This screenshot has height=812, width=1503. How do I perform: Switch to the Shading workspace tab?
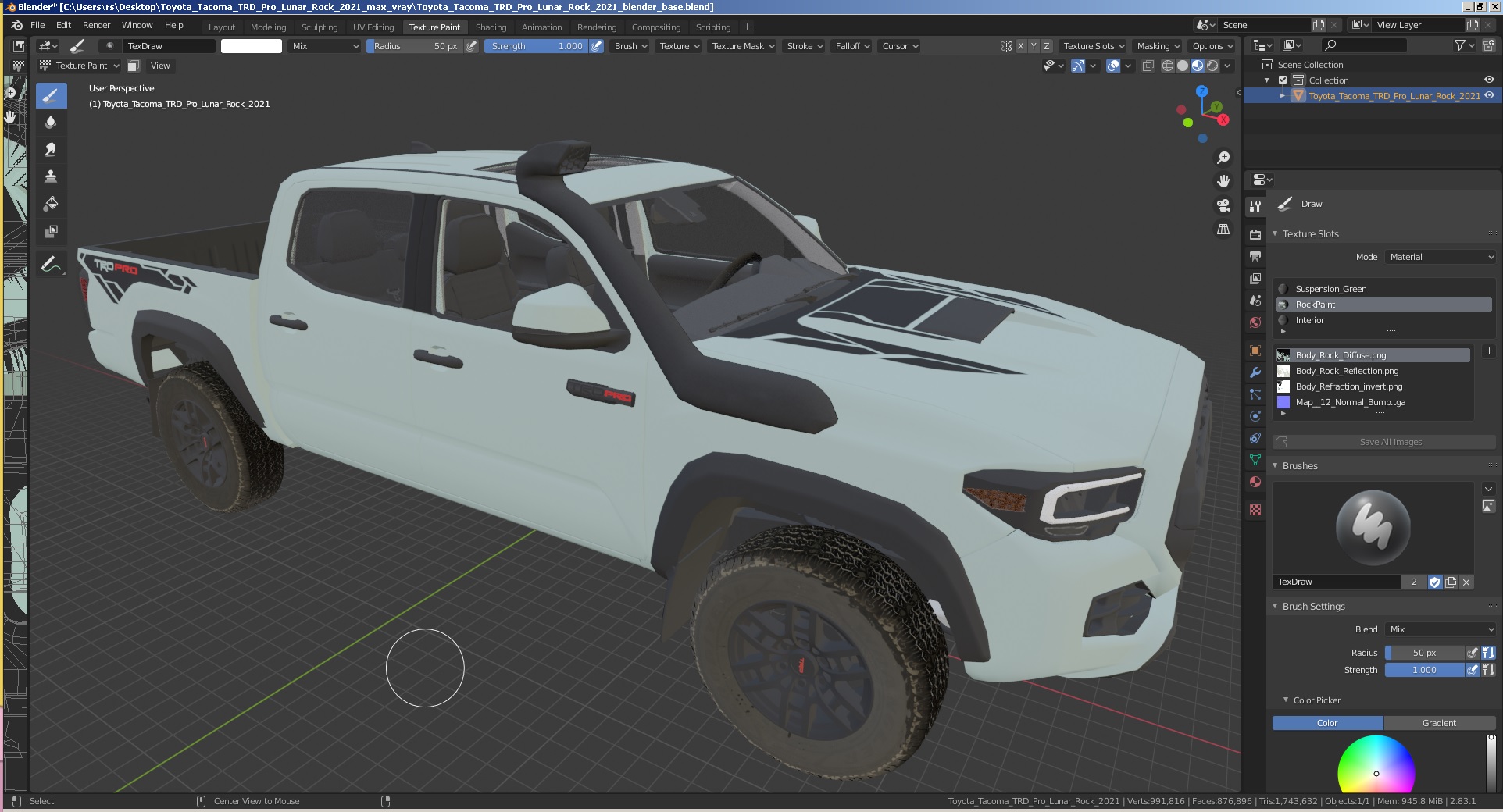pyautogui.click(x=491, y=27)
